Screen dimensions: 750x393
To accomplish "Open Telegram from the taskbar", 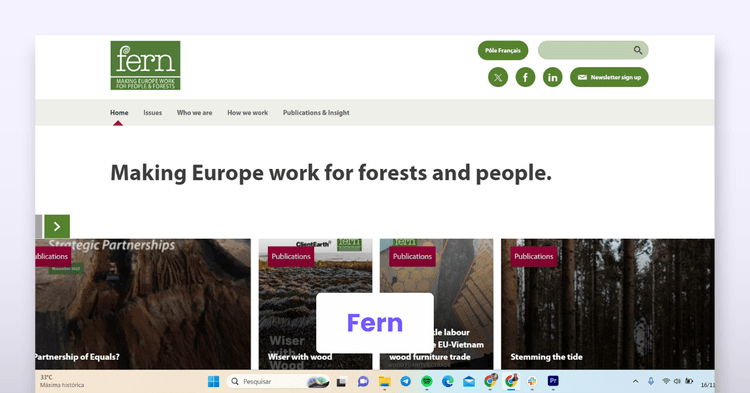I will (406, 381).
